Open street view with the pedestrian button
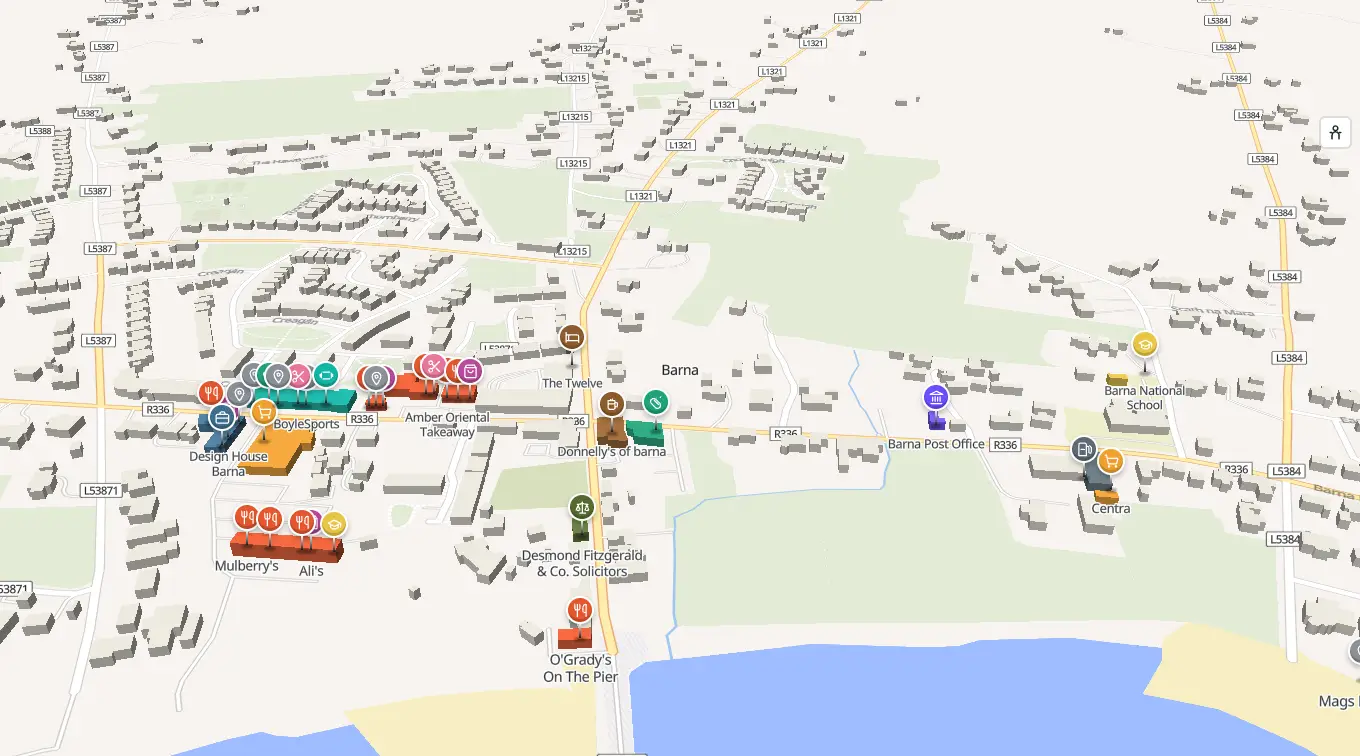Image resolution: width=1360 pixels, height=756 pixels. coord(1335,132)
